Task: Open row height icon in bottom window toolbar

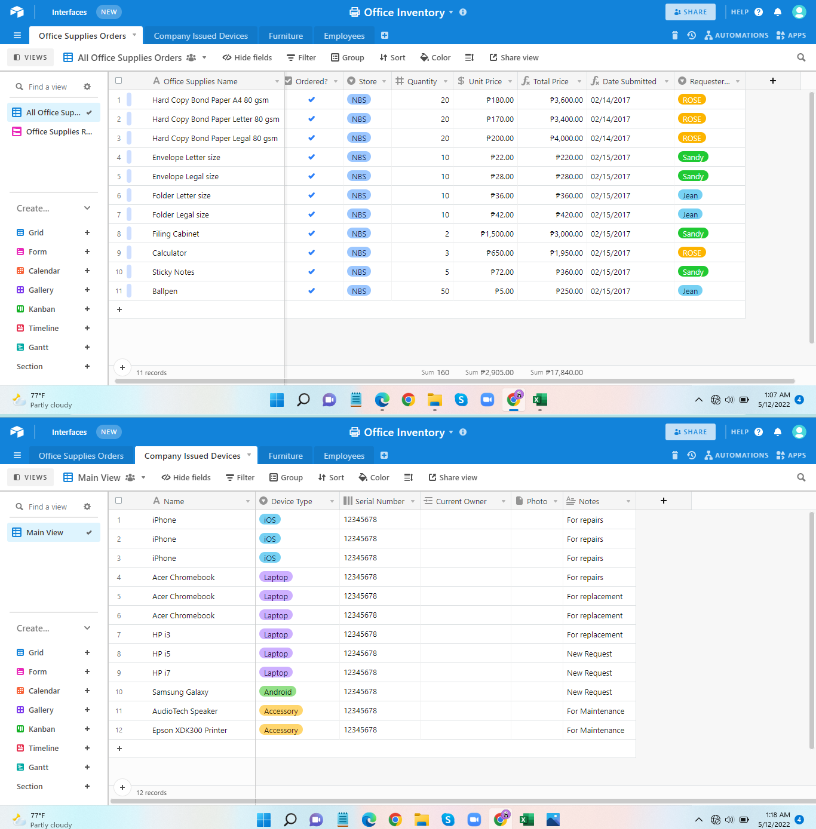Action: pos(408,477)
